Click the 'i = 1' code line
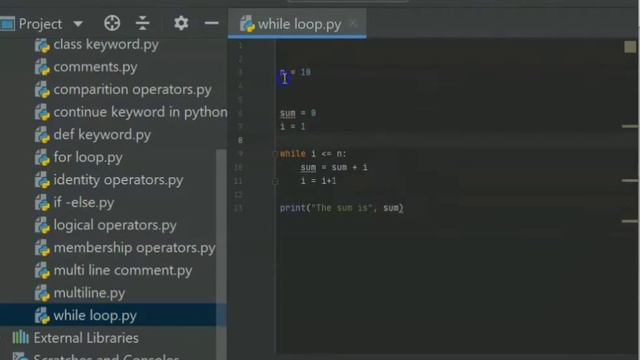 [293, 127]
